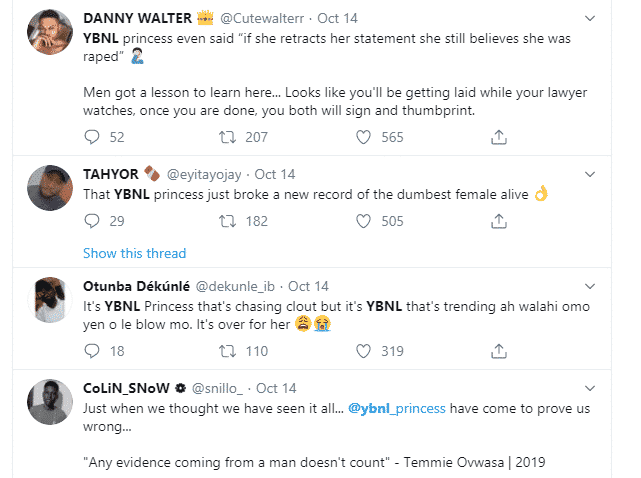Screen dimensions: 641x478
Task: Share TAHYOR's tweet
Action: (497, 220)
